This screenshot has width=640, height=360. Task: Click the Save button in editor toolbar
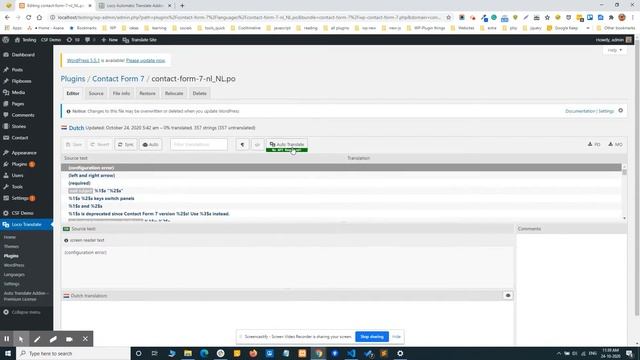[74, 144]
